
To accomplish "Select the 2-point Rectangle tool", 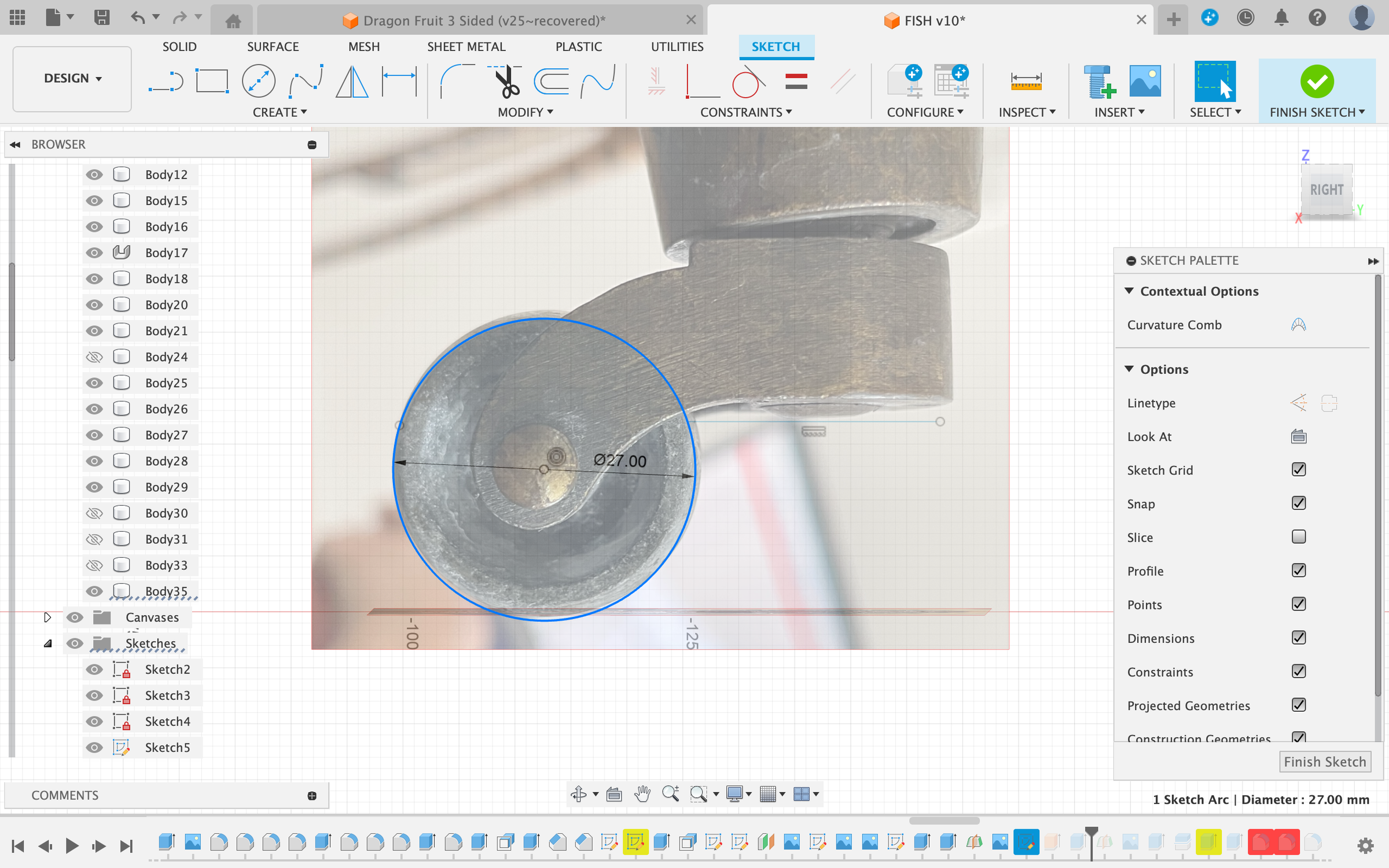I will pos(212,82).
